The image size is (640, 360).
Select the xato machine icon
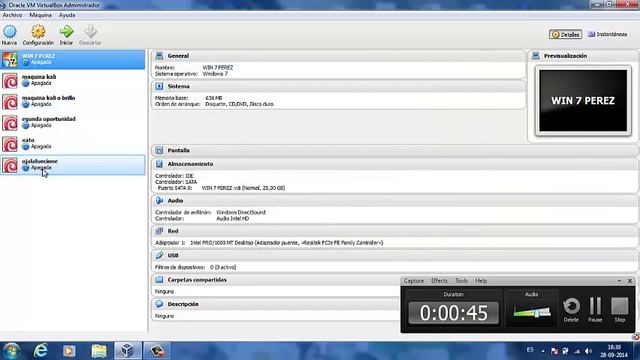(10, 144)
